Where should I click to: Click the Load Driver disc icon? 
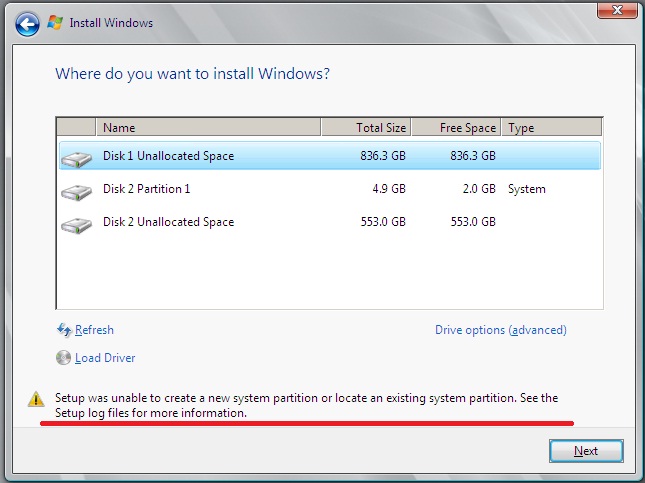coord(63,358)
